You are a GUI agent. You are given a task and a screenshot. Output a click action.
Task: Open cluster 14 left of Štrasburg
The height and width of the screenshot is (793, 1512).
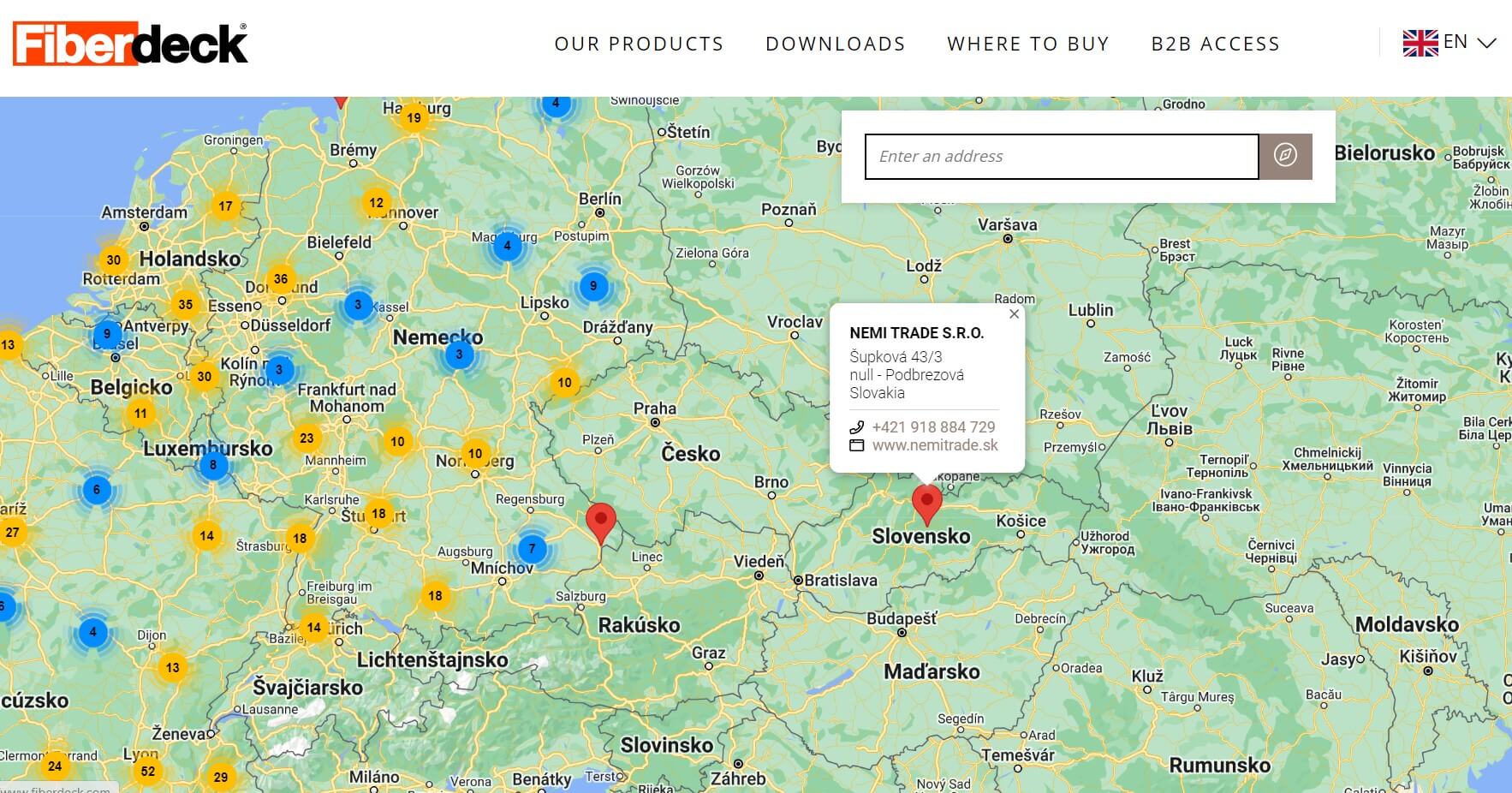click(206, 536)
